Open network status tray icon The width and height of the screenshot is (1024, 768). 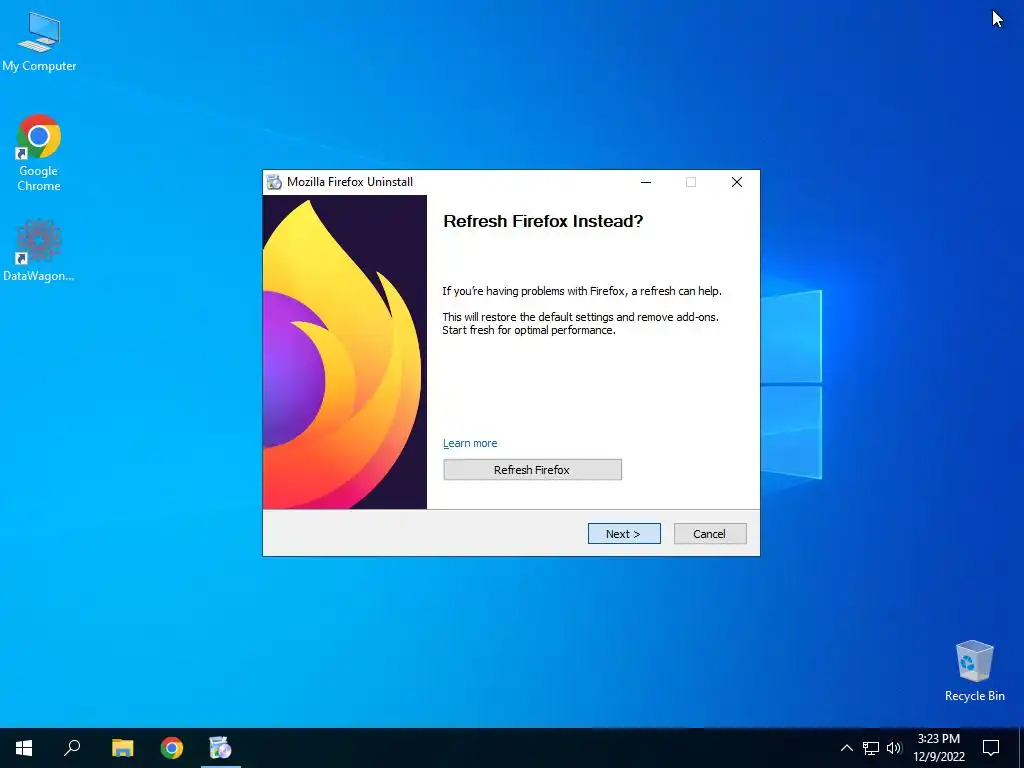[871, 748]
